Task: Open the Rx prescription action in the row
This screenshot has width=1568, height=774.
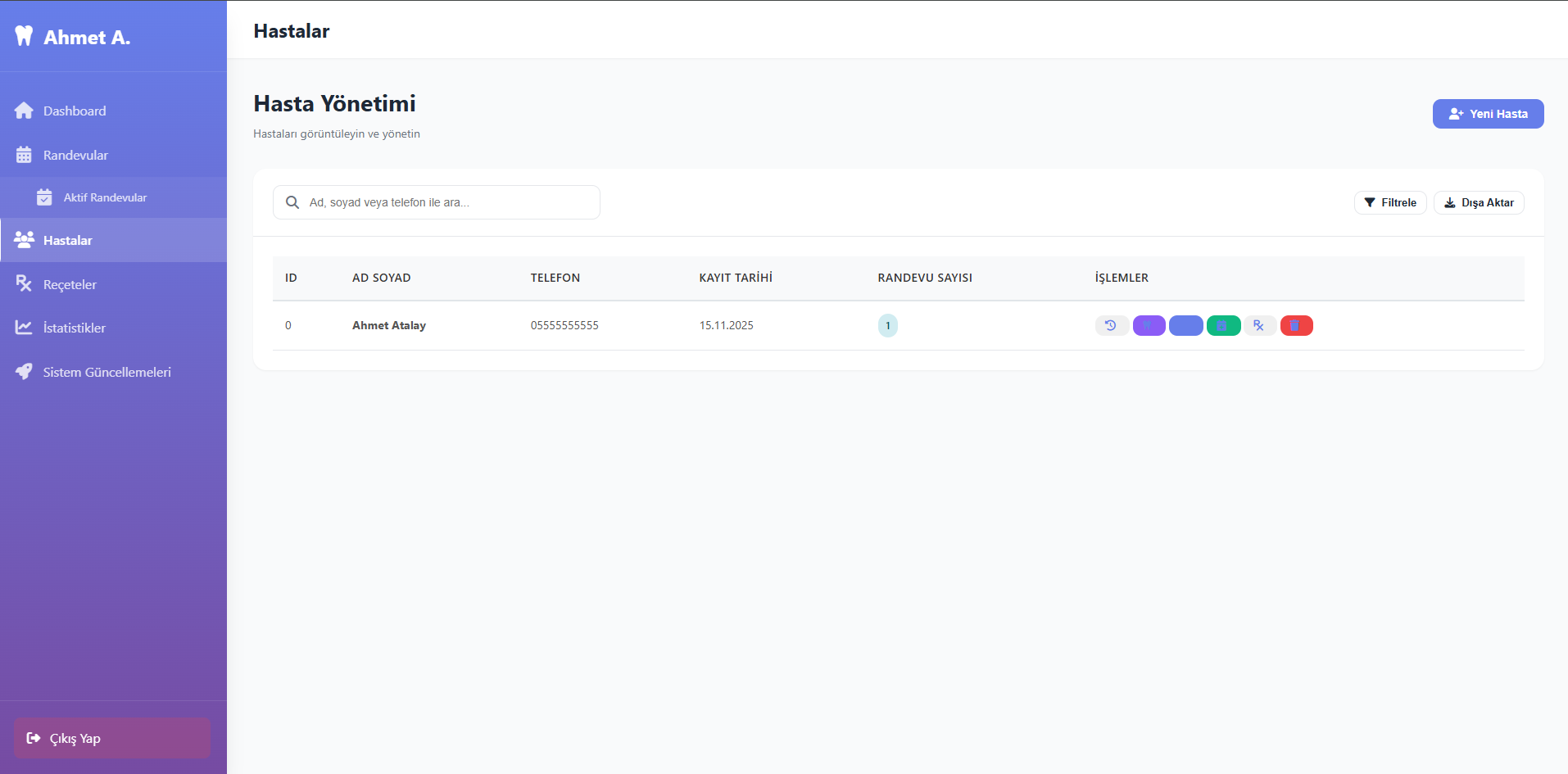Action: click(1260, 326)
